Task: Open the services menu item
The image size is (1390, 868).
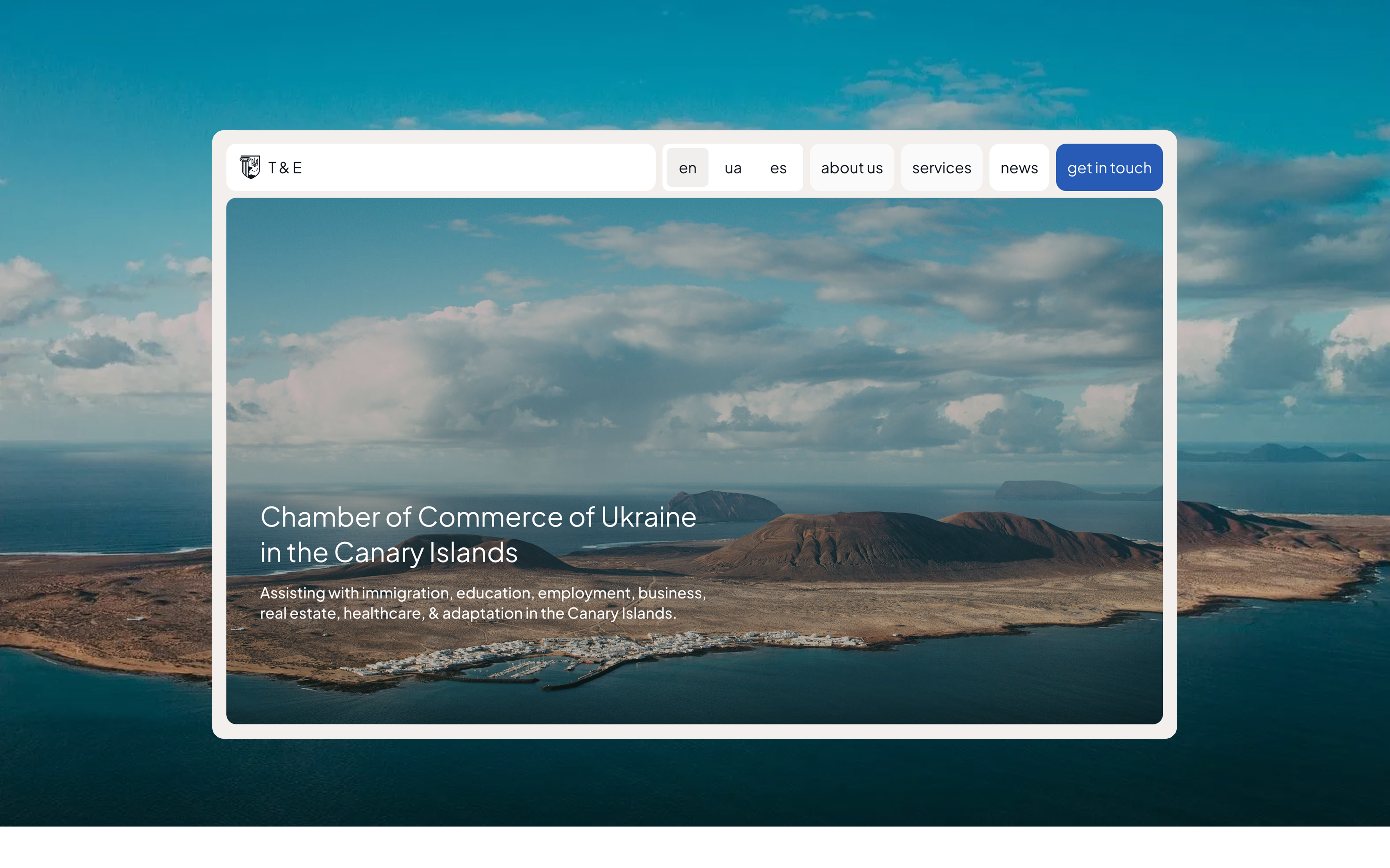Action: pos(941,168)
